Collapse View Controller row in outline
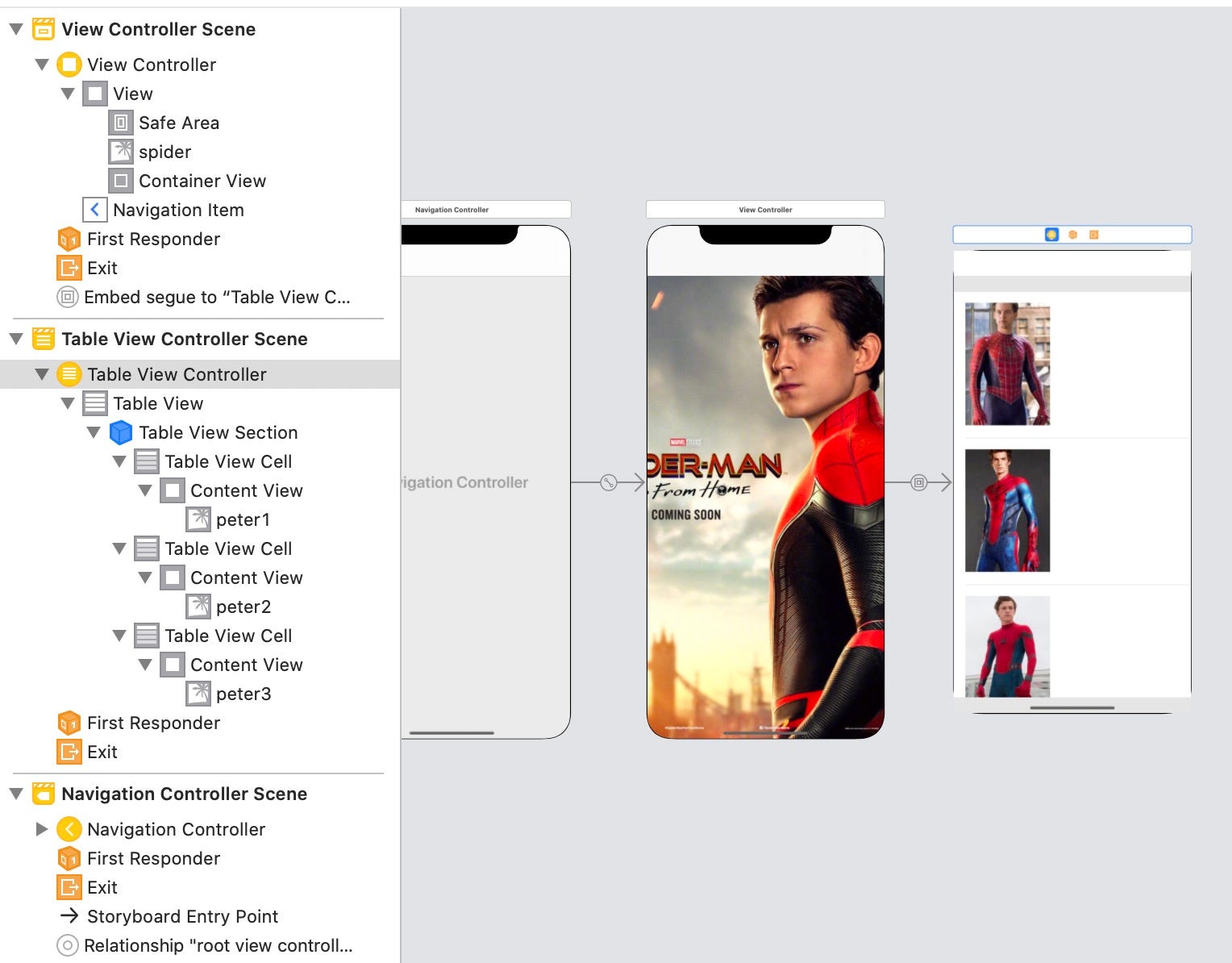The image size is (1232, 963). [42, 65]
